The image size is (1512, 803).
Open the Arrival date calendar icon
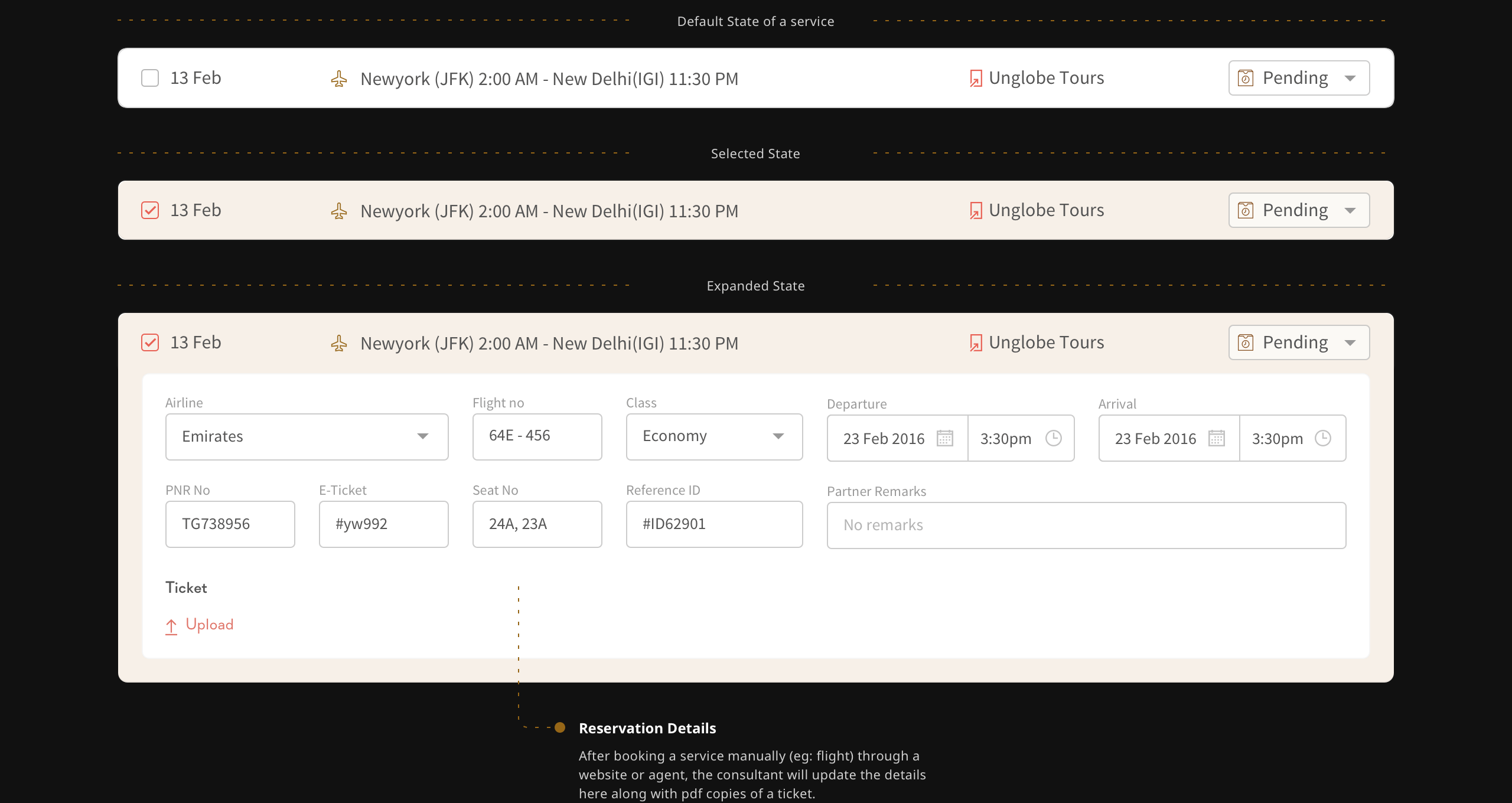1217,438
